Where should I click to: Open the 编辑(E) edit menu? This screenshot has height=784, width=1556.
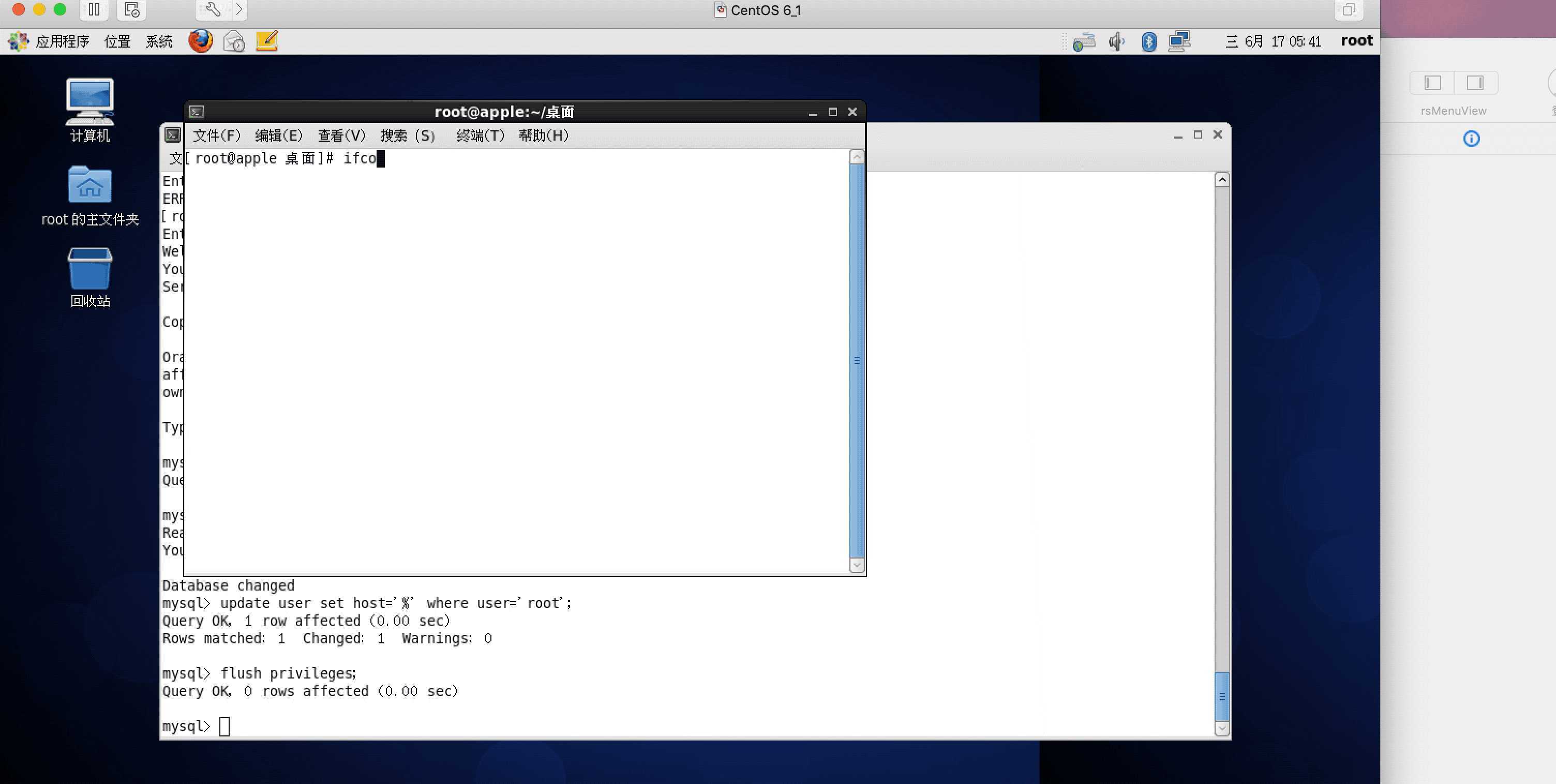pos(278,135)
